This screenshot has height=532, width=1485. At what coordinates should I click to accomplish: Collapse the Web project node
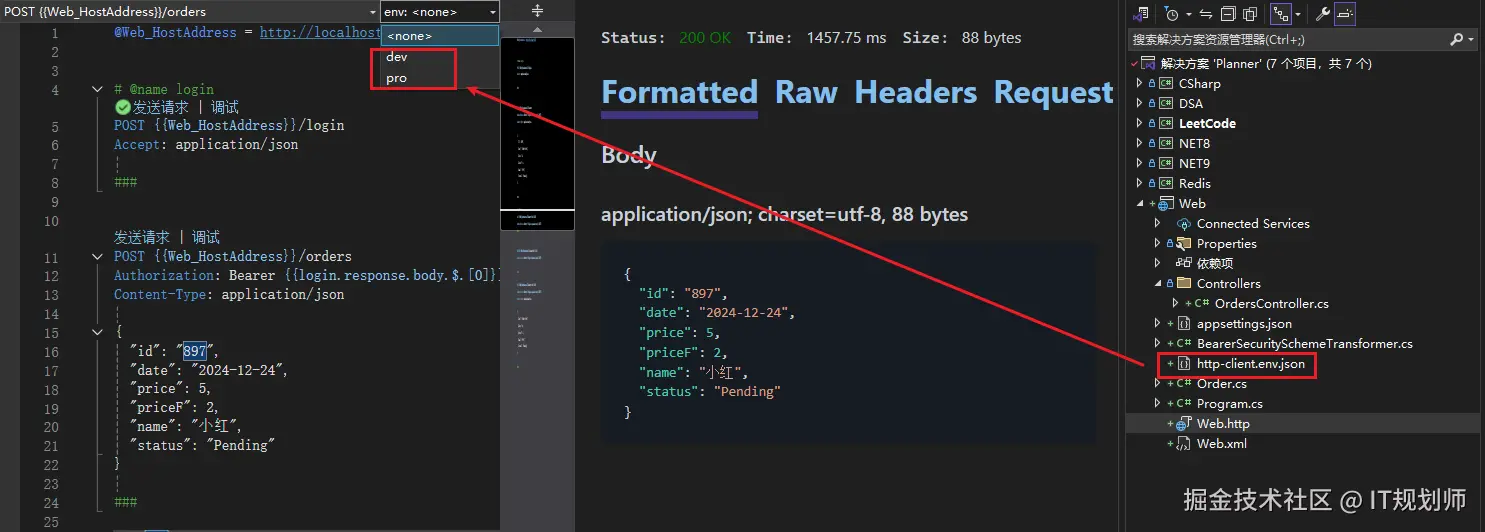(1139, 203)
